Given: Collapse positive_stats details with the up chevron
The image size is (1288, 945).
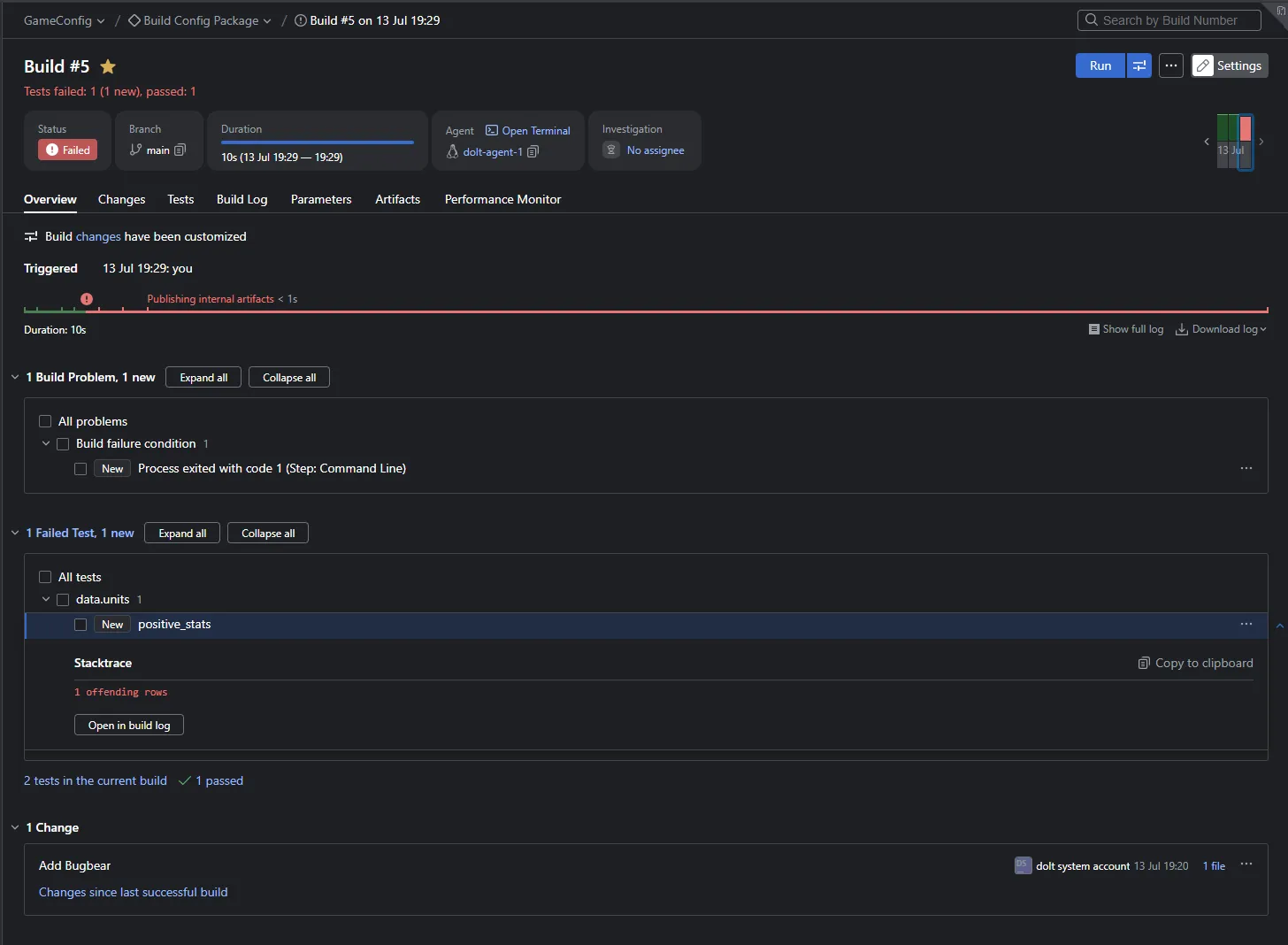Looking at the screenshot, I should 1279,626.
